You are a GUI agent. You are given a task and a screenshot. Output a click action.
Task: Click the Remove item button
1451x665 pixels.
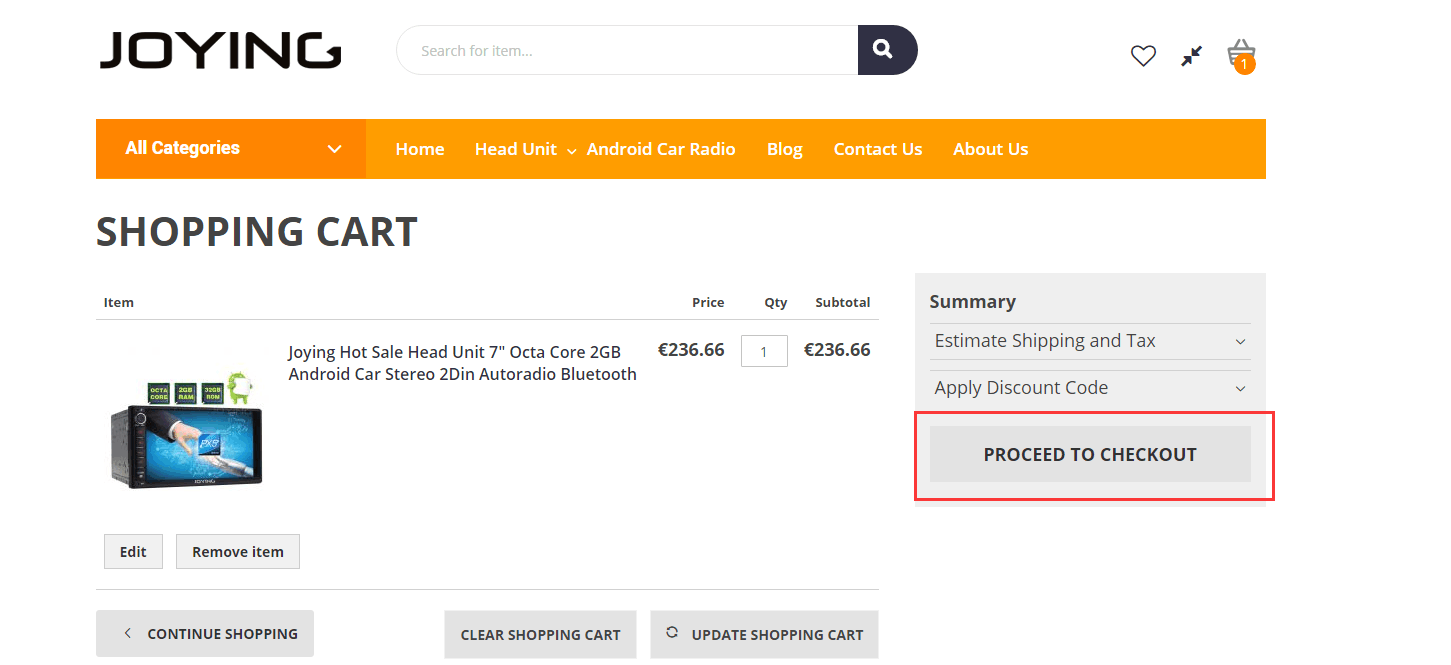coord(238,551)
